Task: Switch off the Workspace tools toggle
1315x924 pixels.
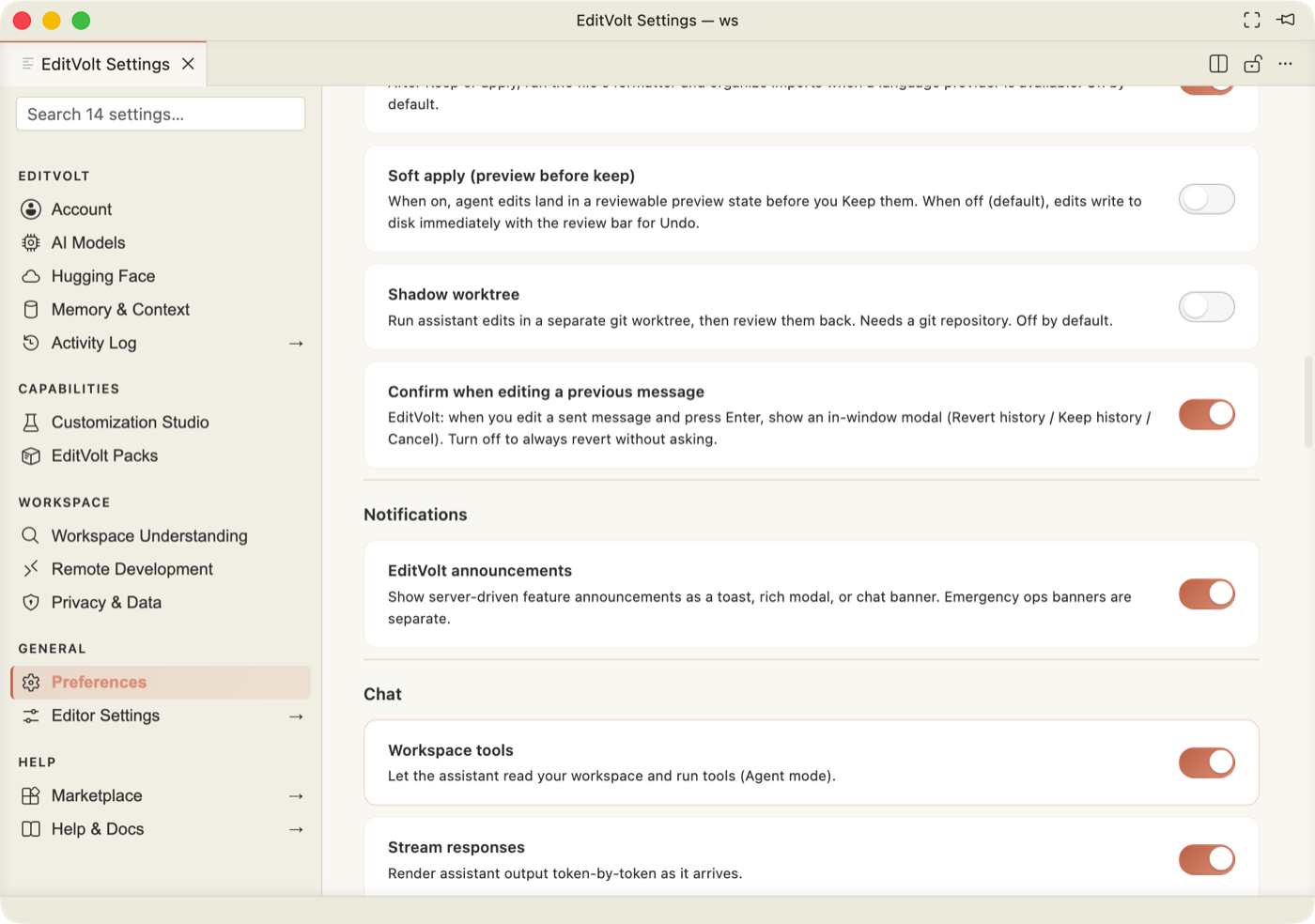Action: (x=1207, y=762)
